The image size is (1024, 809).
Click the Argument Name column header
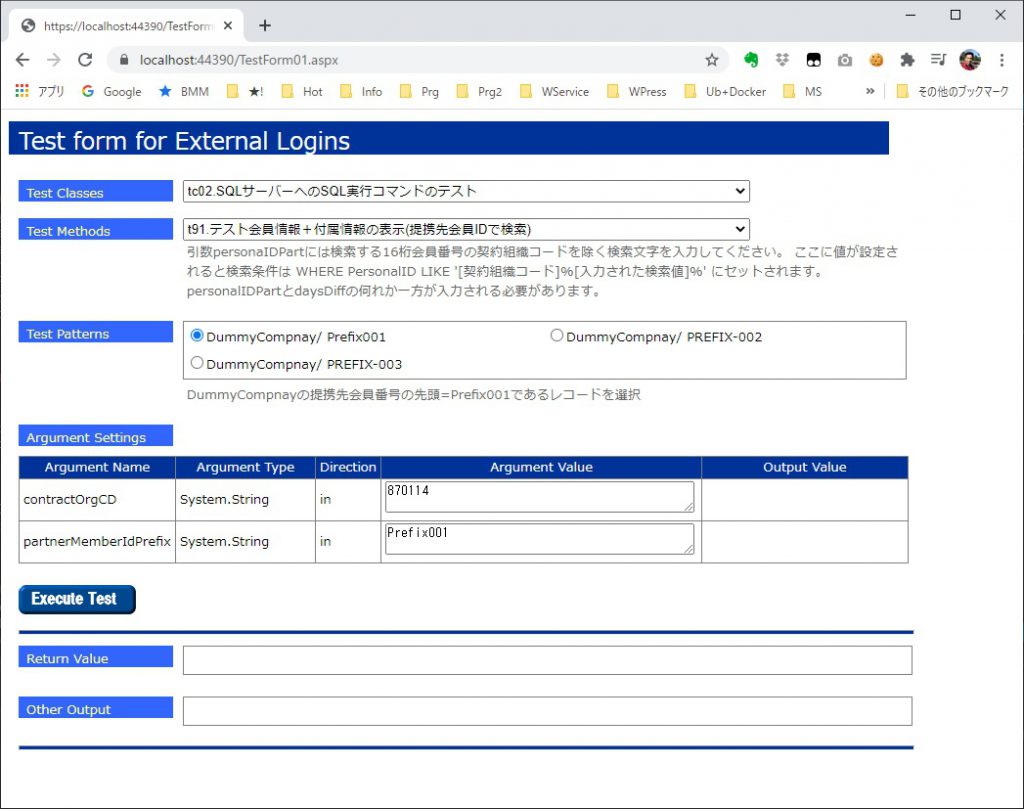pos(97,468)
